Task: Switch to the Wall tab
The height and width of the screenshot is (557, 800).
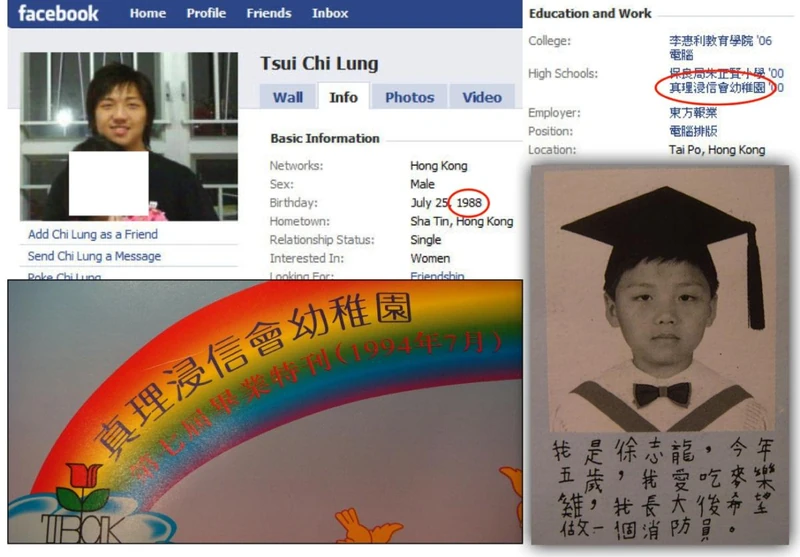Action: click(x=288, y=97)
